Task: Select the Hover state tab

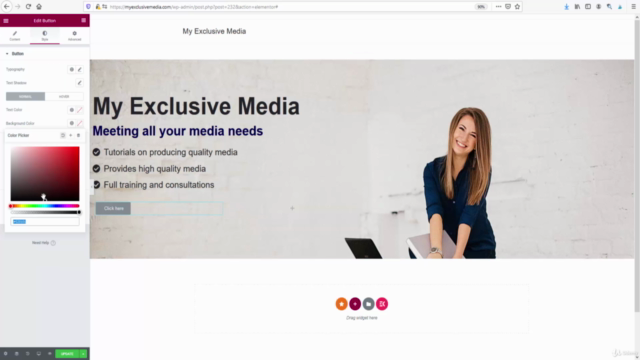Action: pyautogui.click(x=64, y=96)
